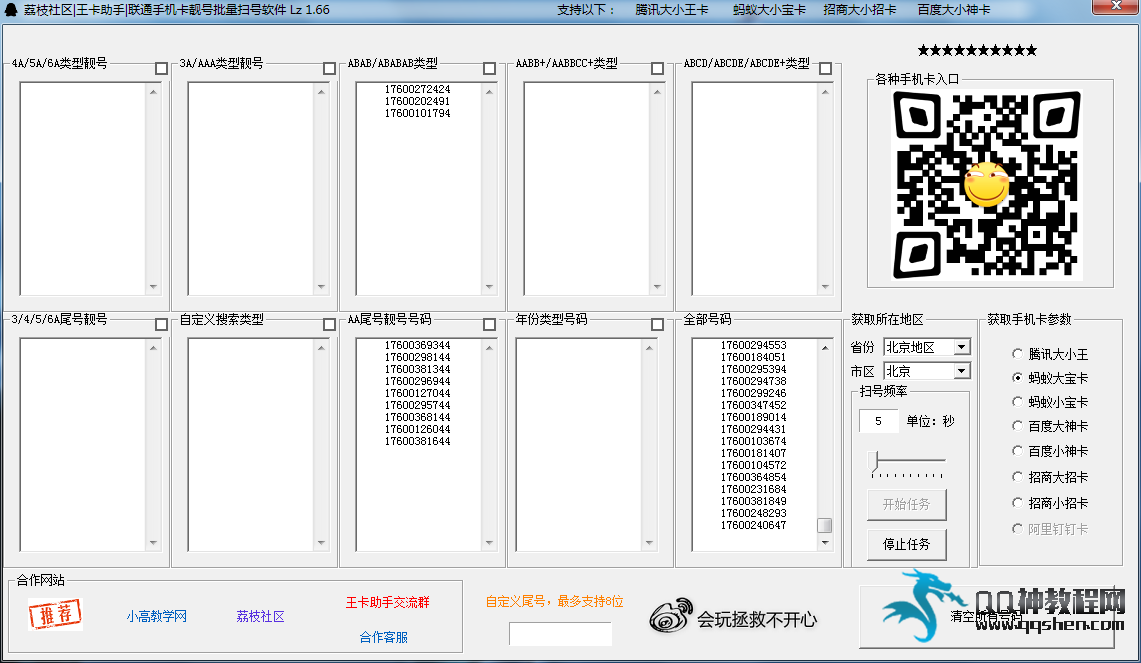Image resolution: width=1141 pixels, height=663 pixels.
Task: Open the 王卡助手交流群 link
Action: 388,603
